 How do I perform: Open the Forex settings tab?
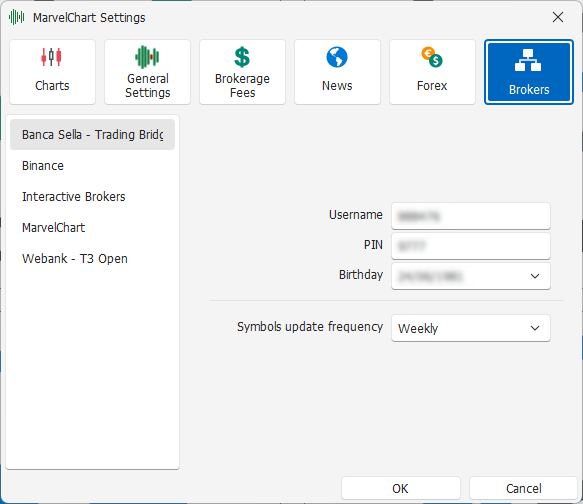pos(432,72)
